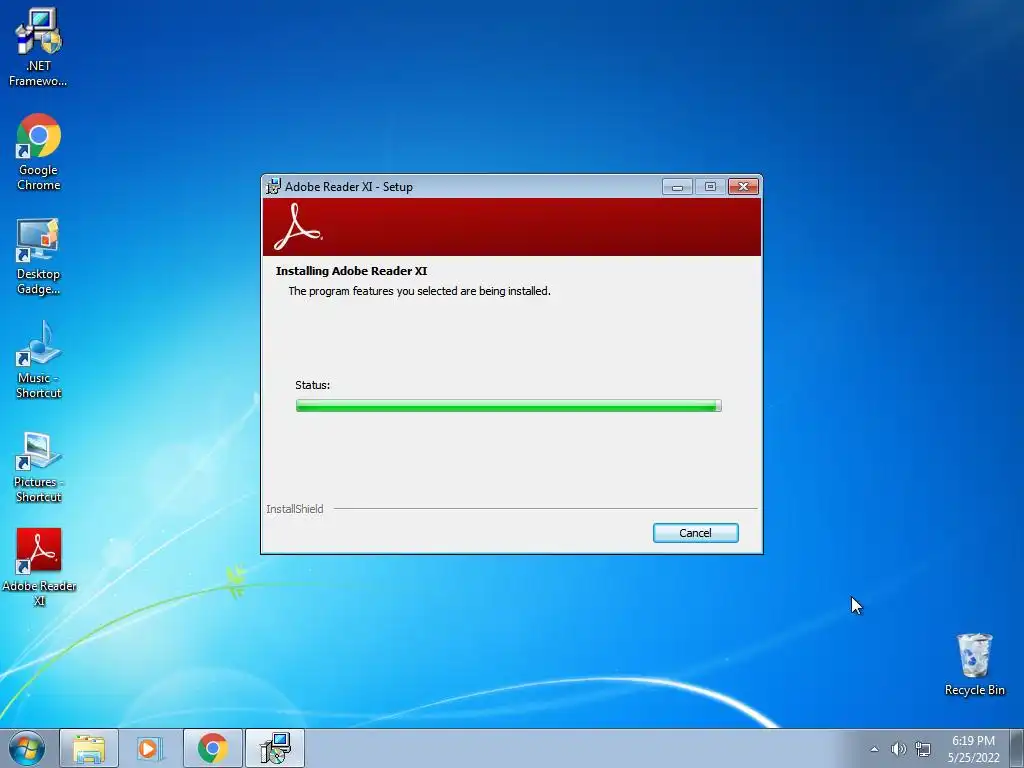Click the installer setup icon on taskbar
1024x768 pixels.
(275, 748)
